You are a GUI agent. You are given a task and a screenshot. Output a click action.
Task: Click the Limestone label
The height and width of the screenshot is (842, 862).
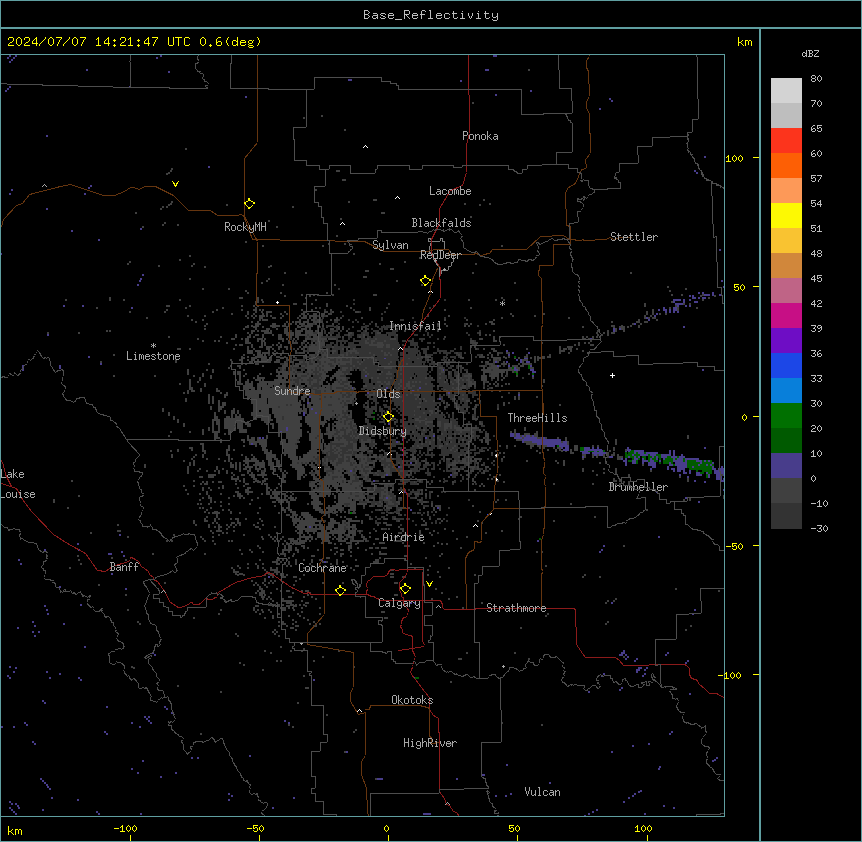click(153, 356)
